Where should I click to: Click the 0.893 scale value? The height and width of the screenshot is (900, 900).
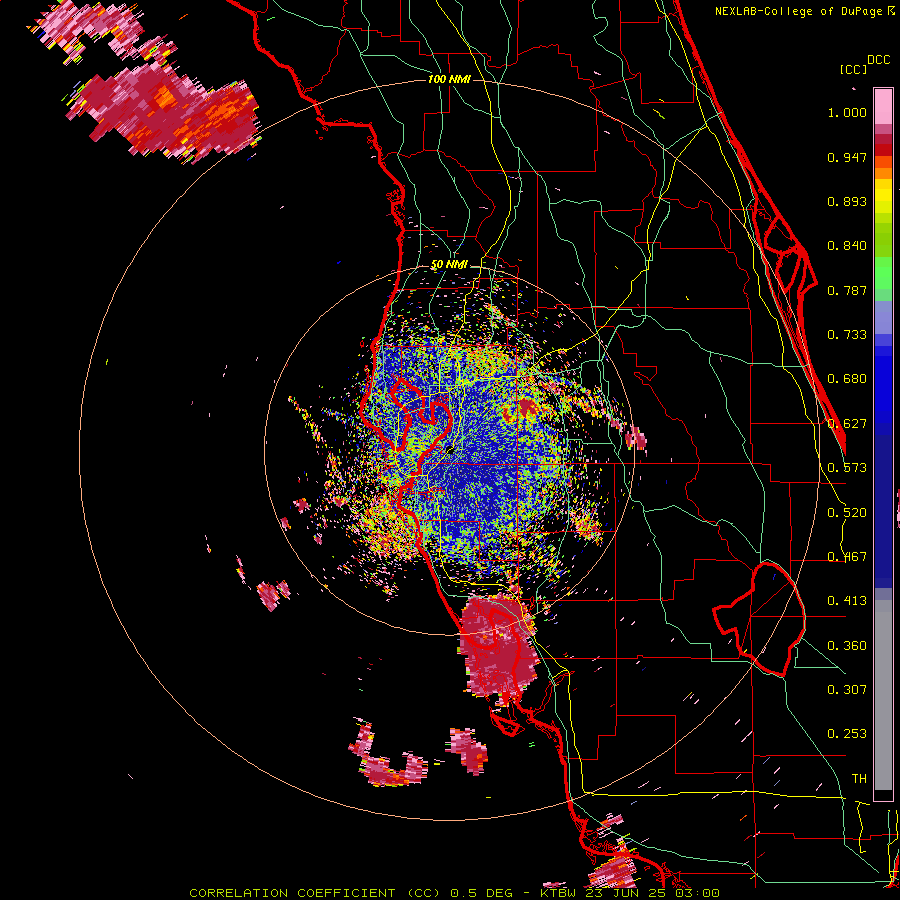click(847, 201)
